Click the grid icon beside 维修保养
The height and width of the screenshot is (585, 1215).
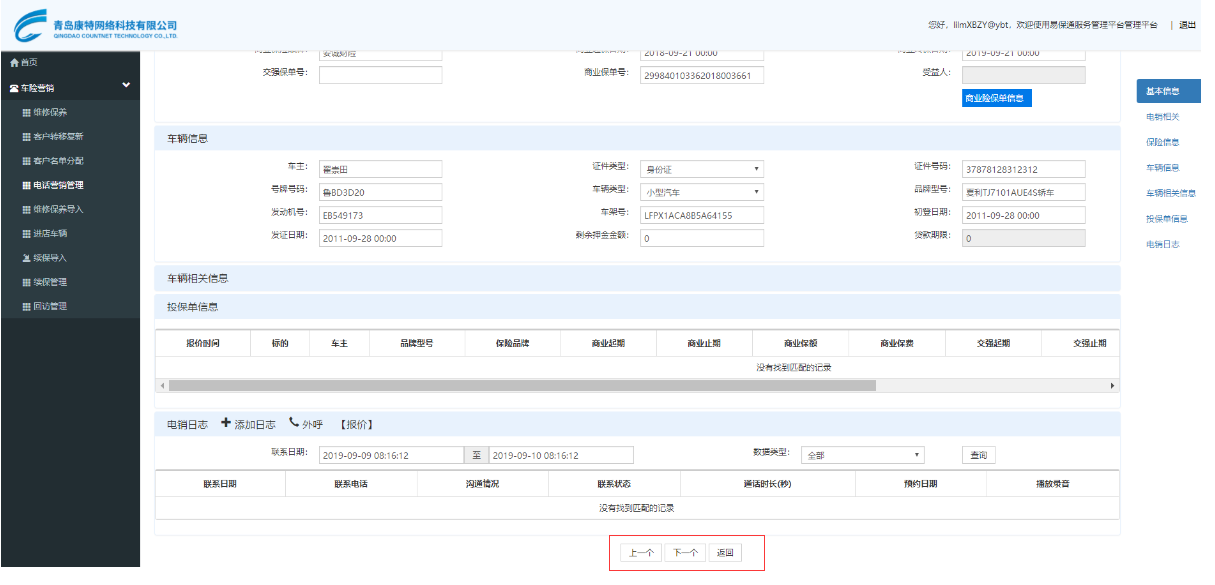tap(26, 112)
